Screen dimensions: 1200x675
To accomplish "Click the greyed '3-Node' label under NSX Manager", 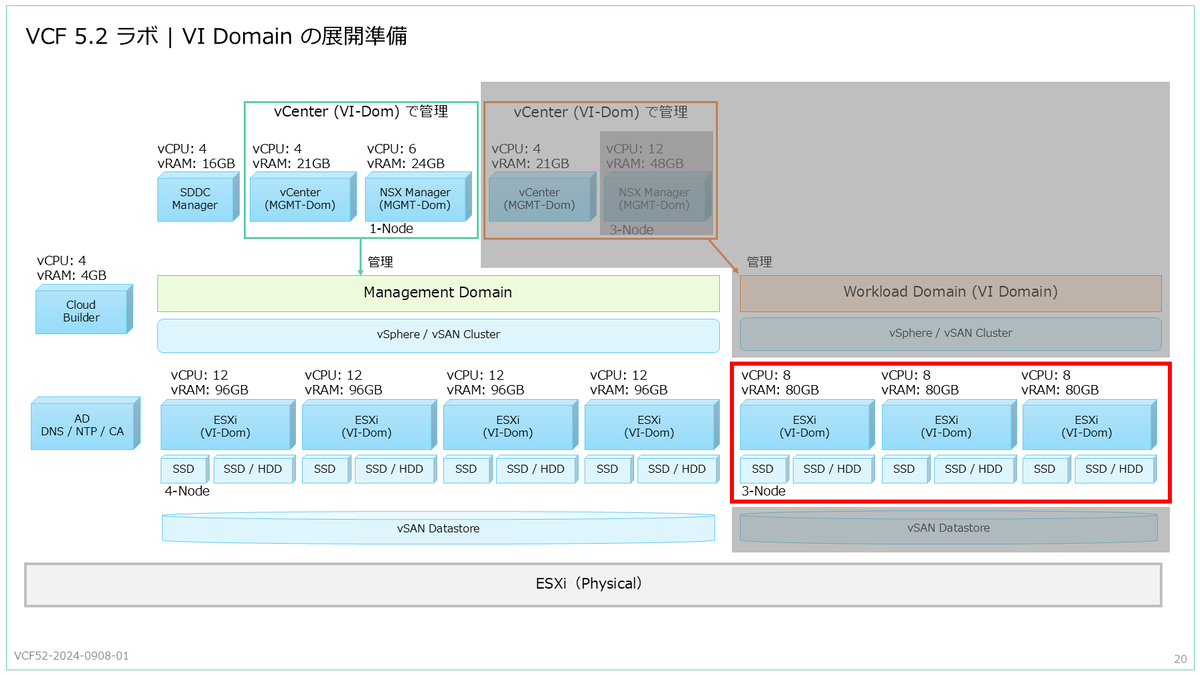I will (632, 230).
